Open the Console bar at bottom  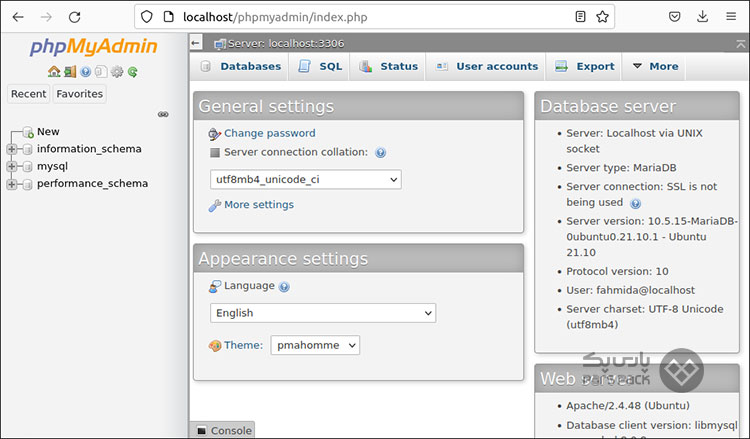222,430
